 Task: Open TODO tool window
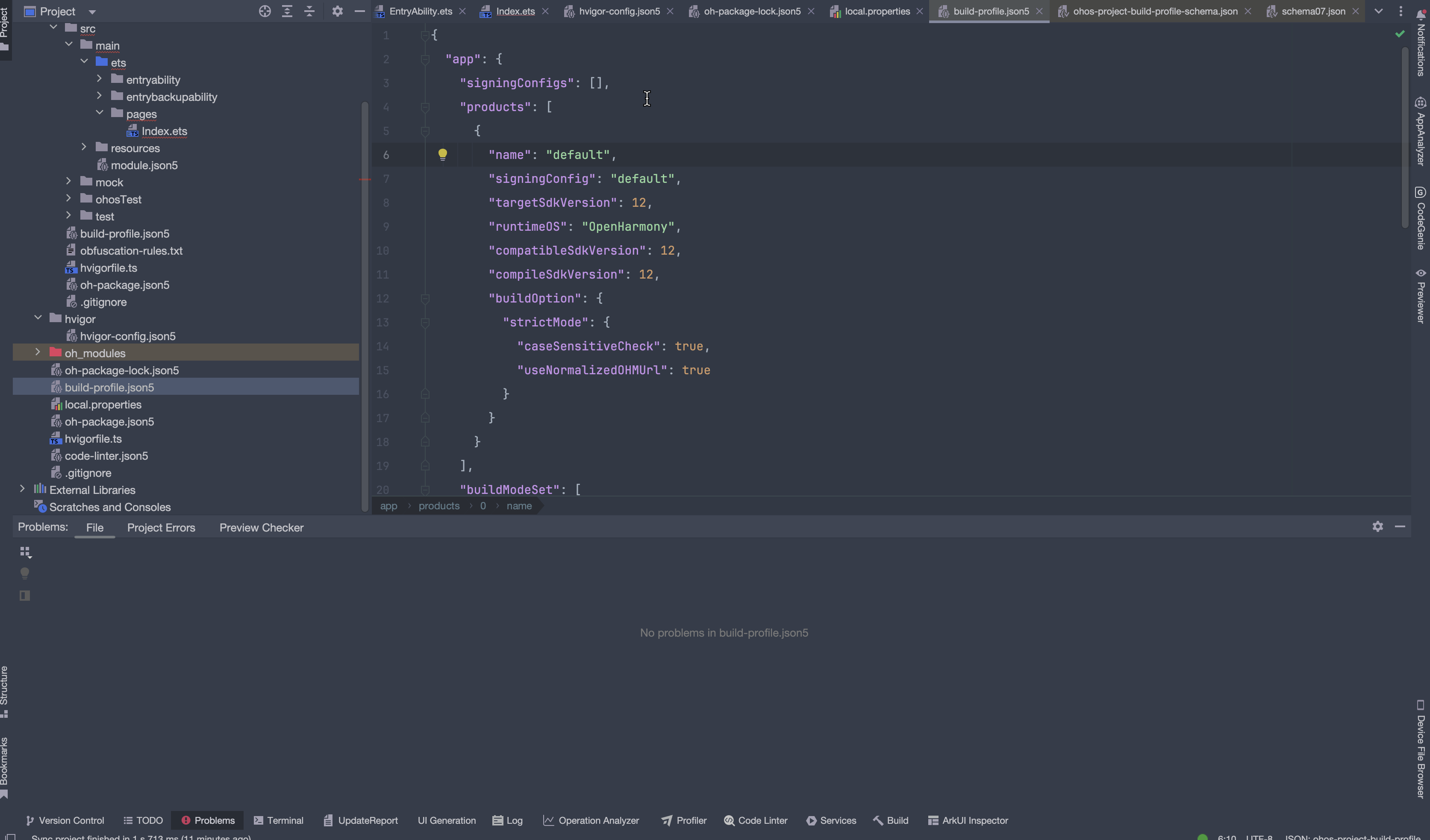point(143,820)
